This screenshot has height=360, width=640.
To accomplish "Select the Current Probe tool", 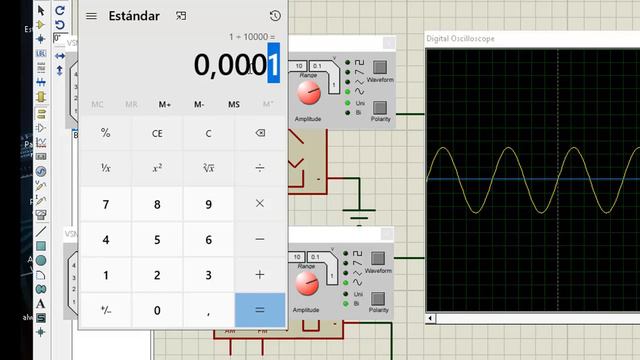I will [41, 200].
